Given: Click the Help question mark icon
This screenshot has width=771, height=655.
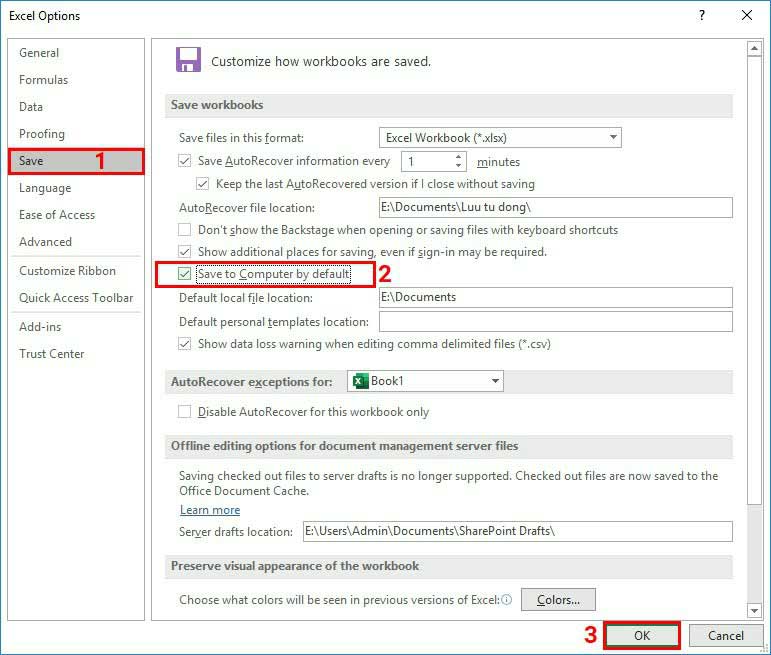Looking at the screenshot, I should pyautogui.click(x=702, y=15).
